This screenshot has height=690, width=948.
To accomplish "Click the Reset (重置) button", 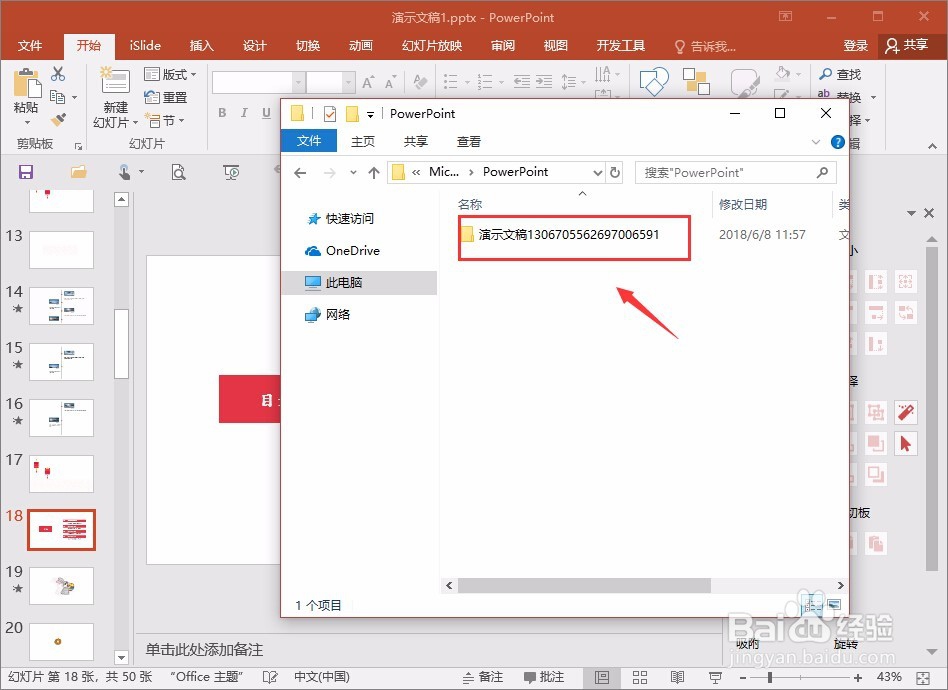I will coord(166,97).
